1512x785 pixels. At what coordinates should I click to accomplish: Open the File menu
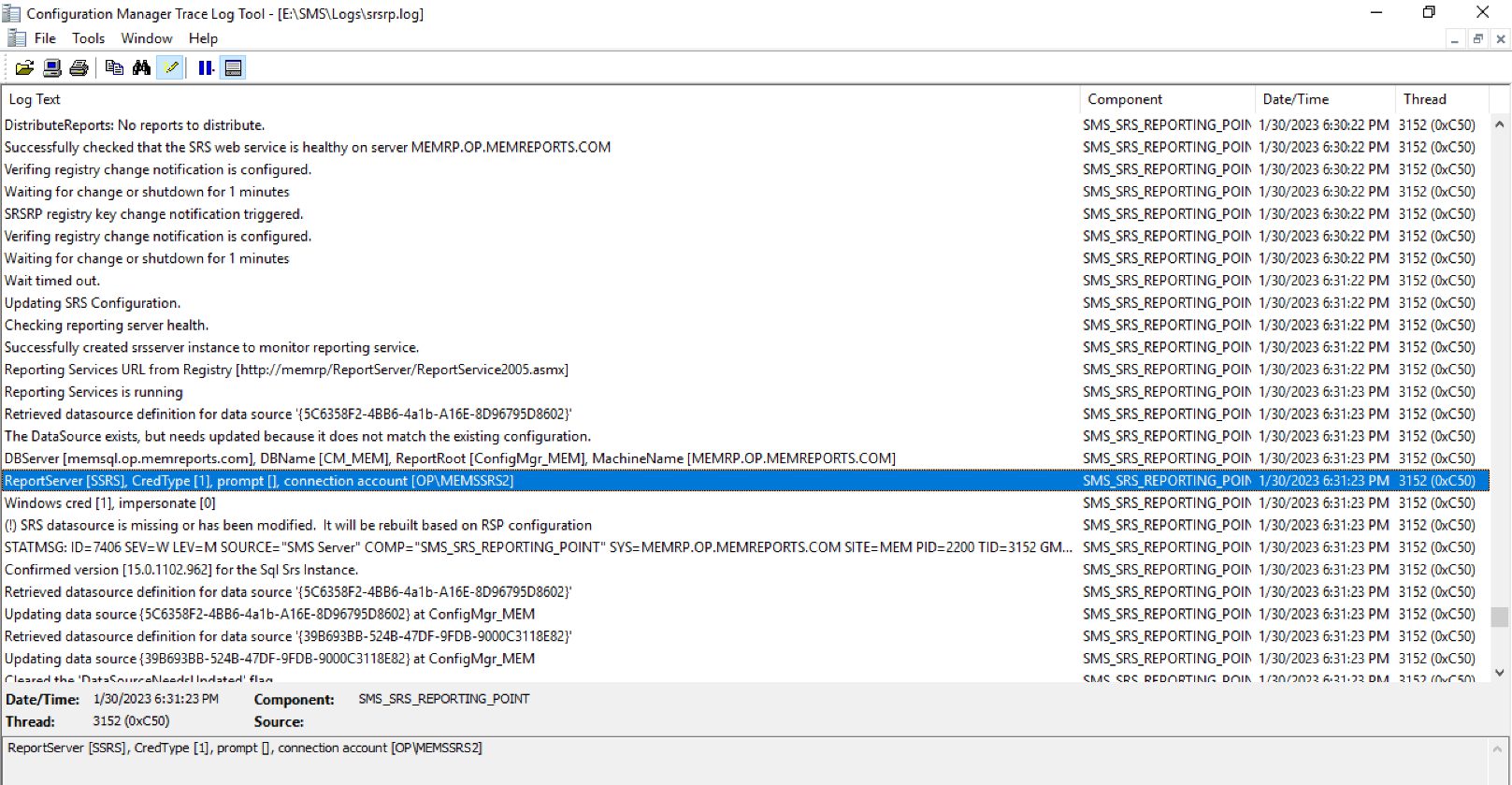45,38
